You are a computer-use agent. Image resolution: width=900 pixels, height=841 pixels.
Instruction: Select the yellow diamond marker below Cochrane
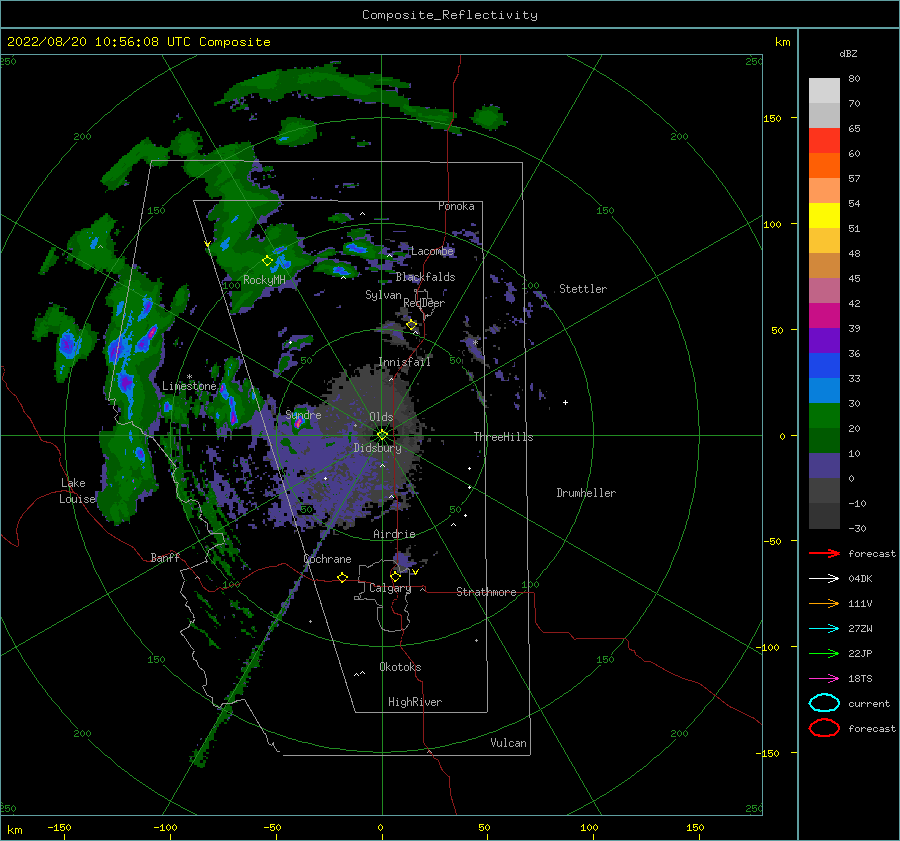pyautogui.click(x=343, y=577)
